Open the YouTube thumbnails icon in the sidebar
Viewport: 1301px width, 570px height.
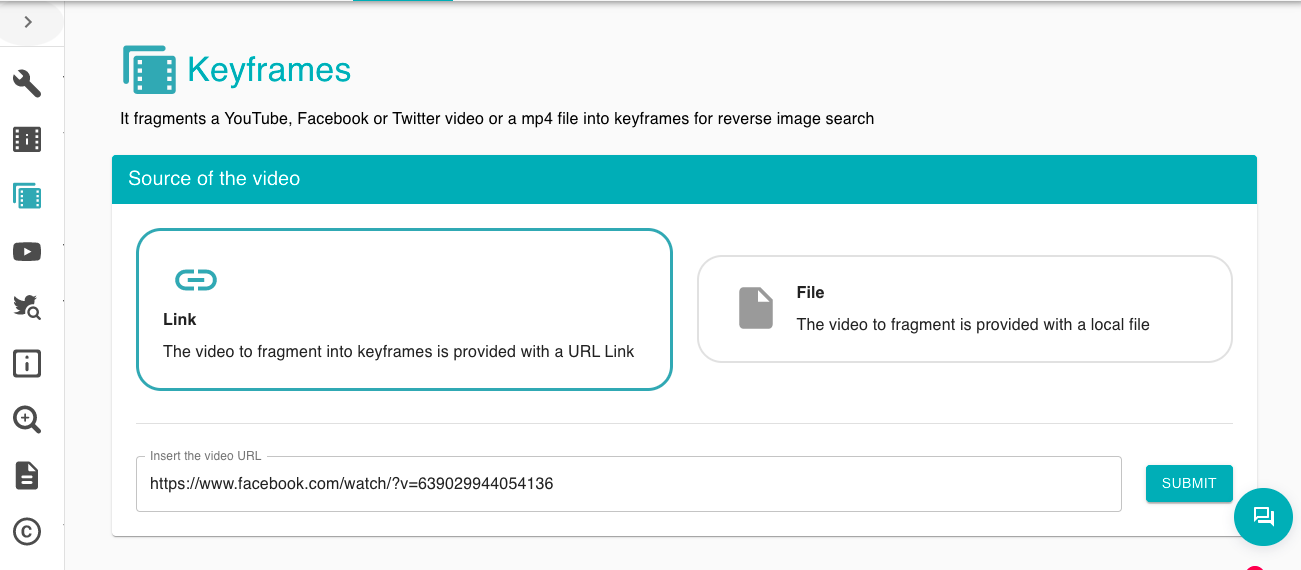click(x=27, y=252)
